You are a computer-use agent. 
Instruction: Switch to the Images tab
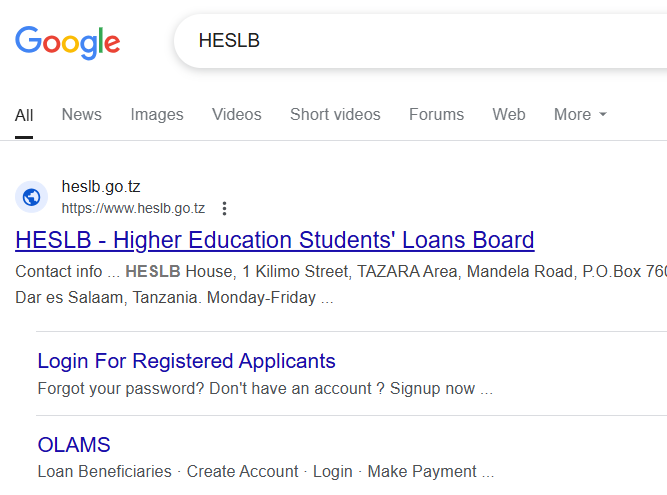[x=157, y=114]
